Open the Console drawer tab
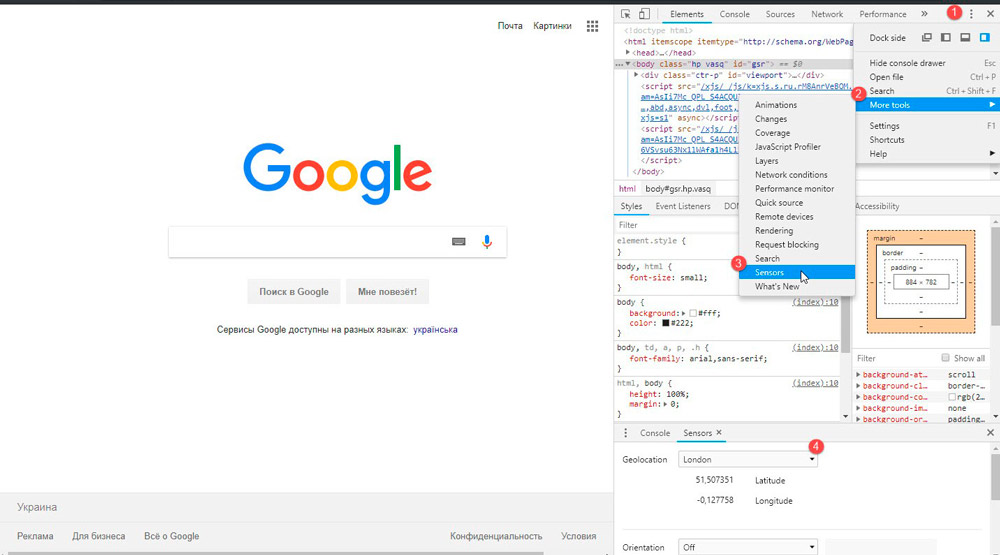The width and height of the screenshot is (1000, 555). click(x=655, y=433)
